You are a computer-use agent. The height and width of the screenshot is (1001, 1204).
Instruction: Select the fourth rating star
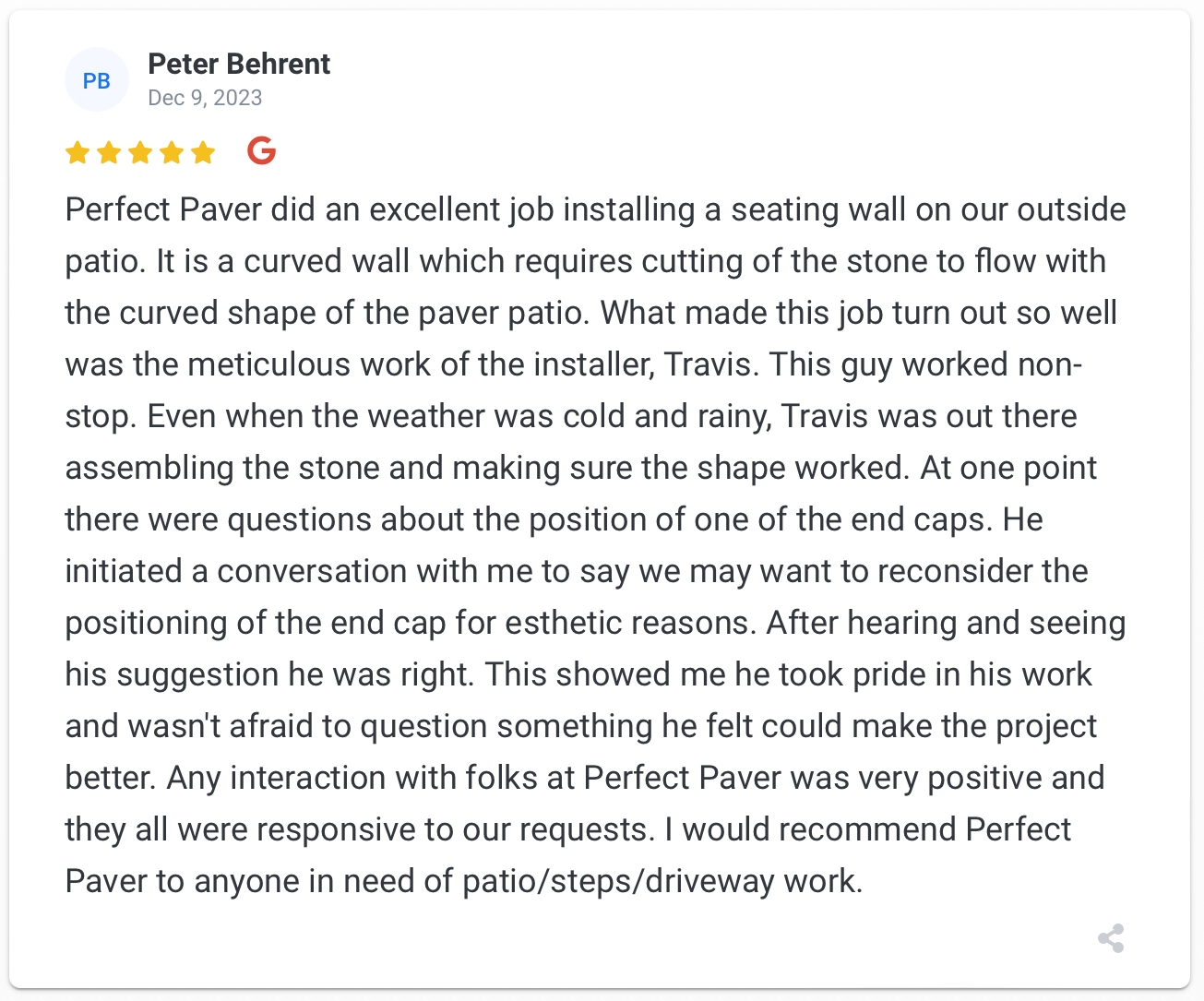click(172, 152)
